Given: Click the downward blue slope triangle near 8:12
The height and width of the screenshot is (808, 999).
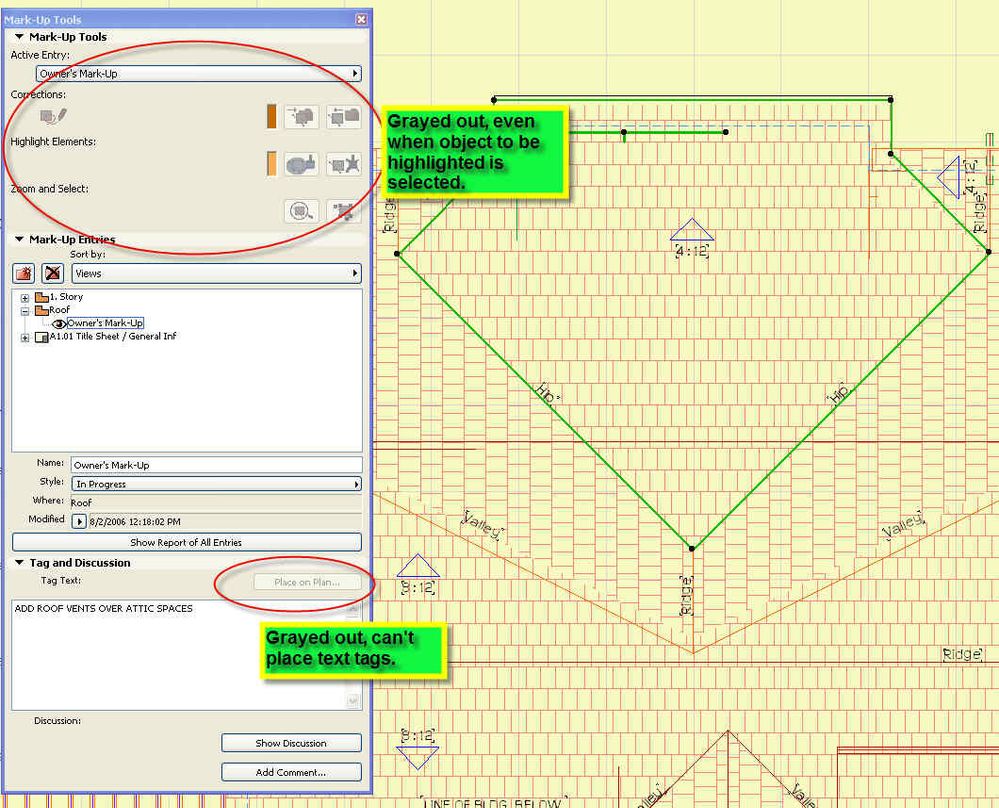Looking at the screenshot, I should tap(417, 757).
